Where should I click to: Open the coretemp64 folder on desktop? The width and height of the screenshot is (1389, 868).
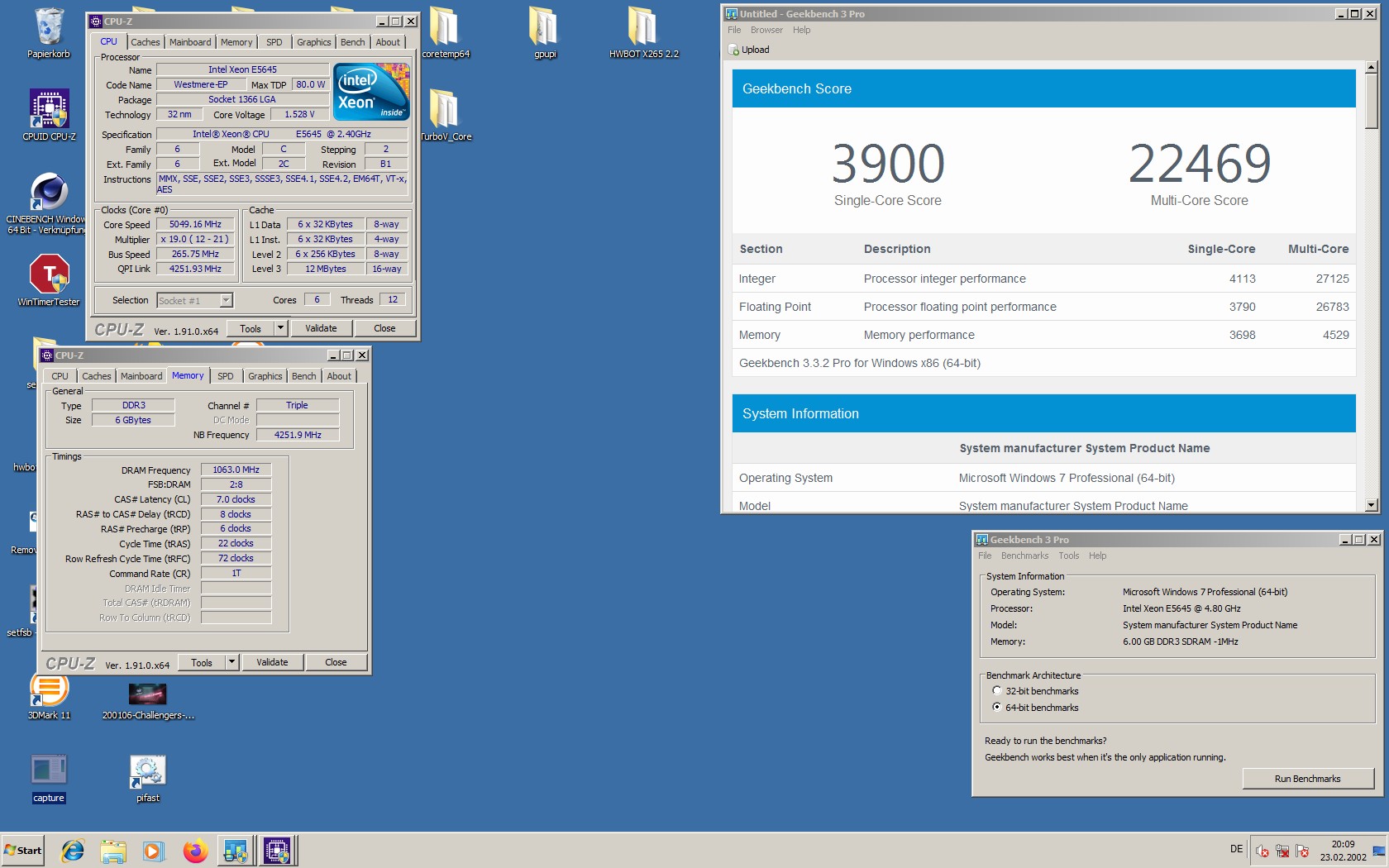pyautogui.click(x=445, y=33)
